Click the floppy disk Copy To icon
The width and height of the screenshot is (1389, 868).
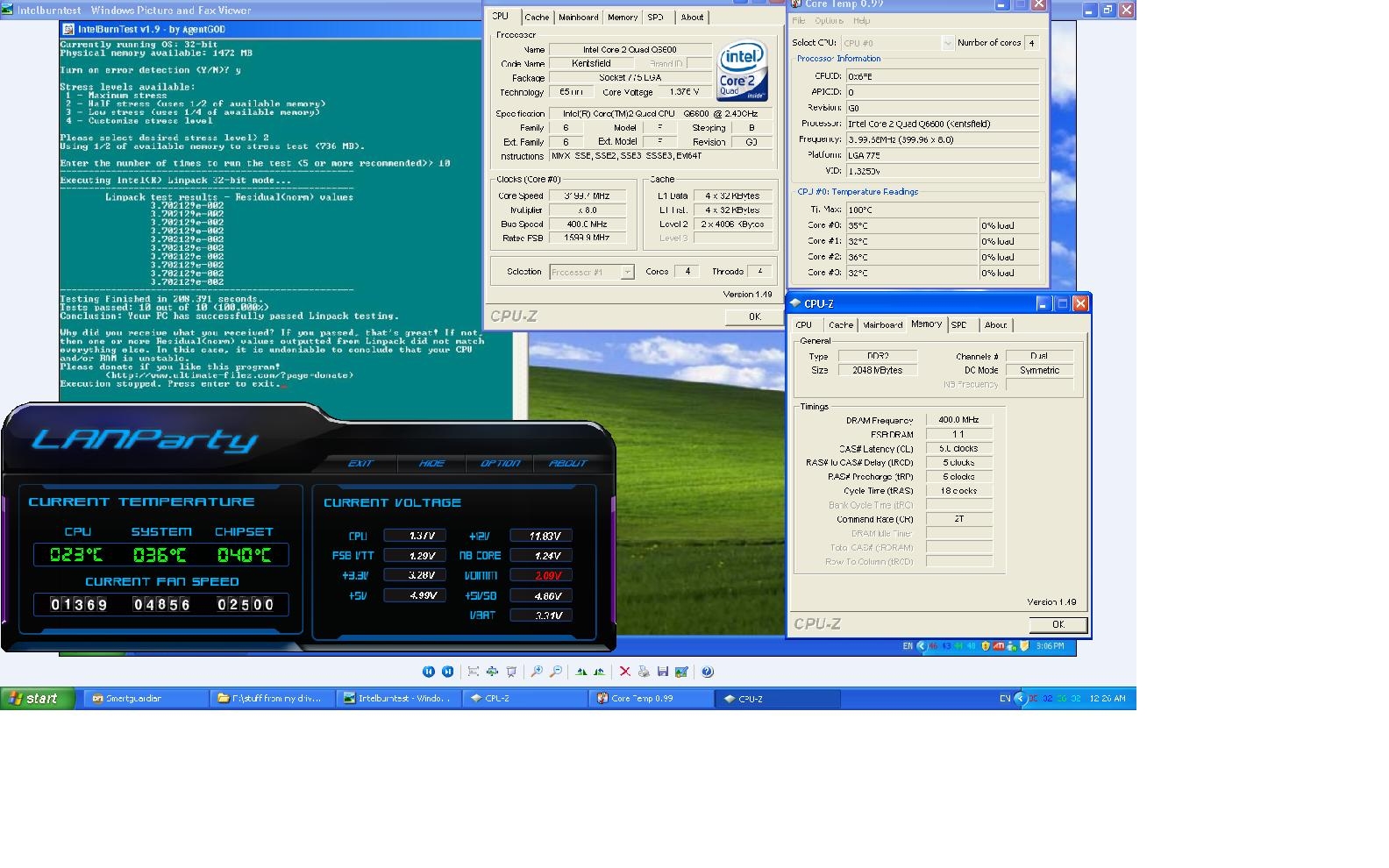tap(663, 672)
